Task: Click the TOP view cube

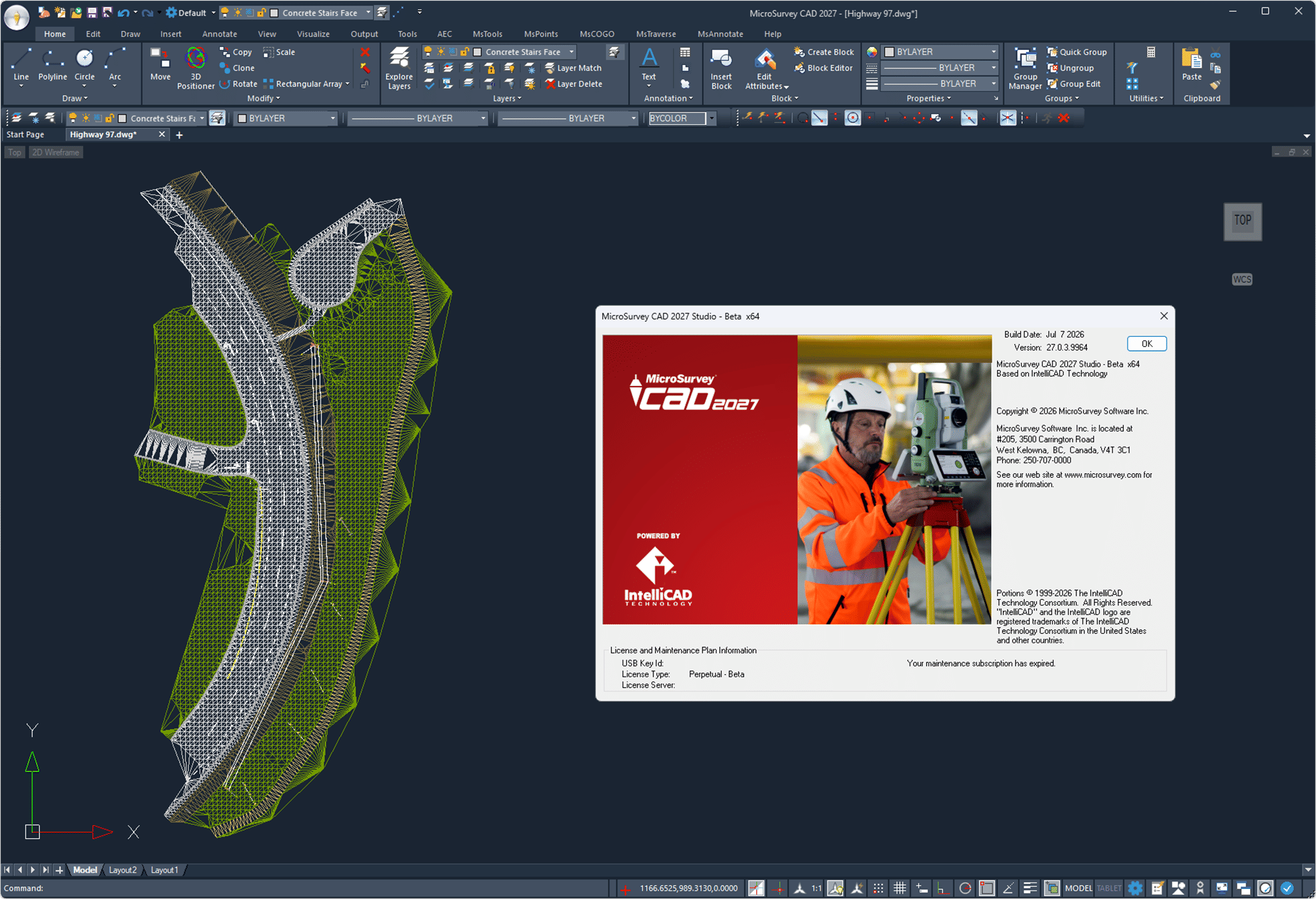Action: [x=1242, y=221]
